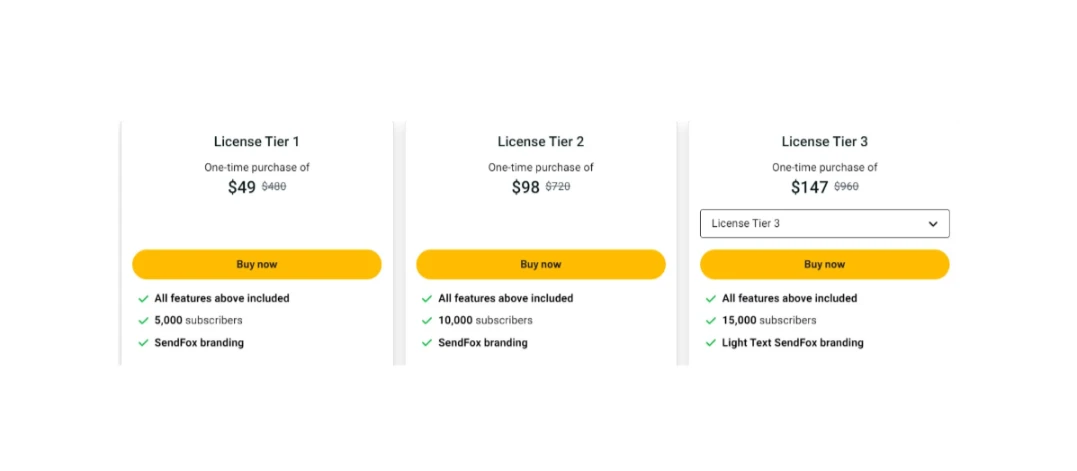Screen dimensions: 1077x471
Task: Select the License Tier 1 heading
Action: point(256,141)
